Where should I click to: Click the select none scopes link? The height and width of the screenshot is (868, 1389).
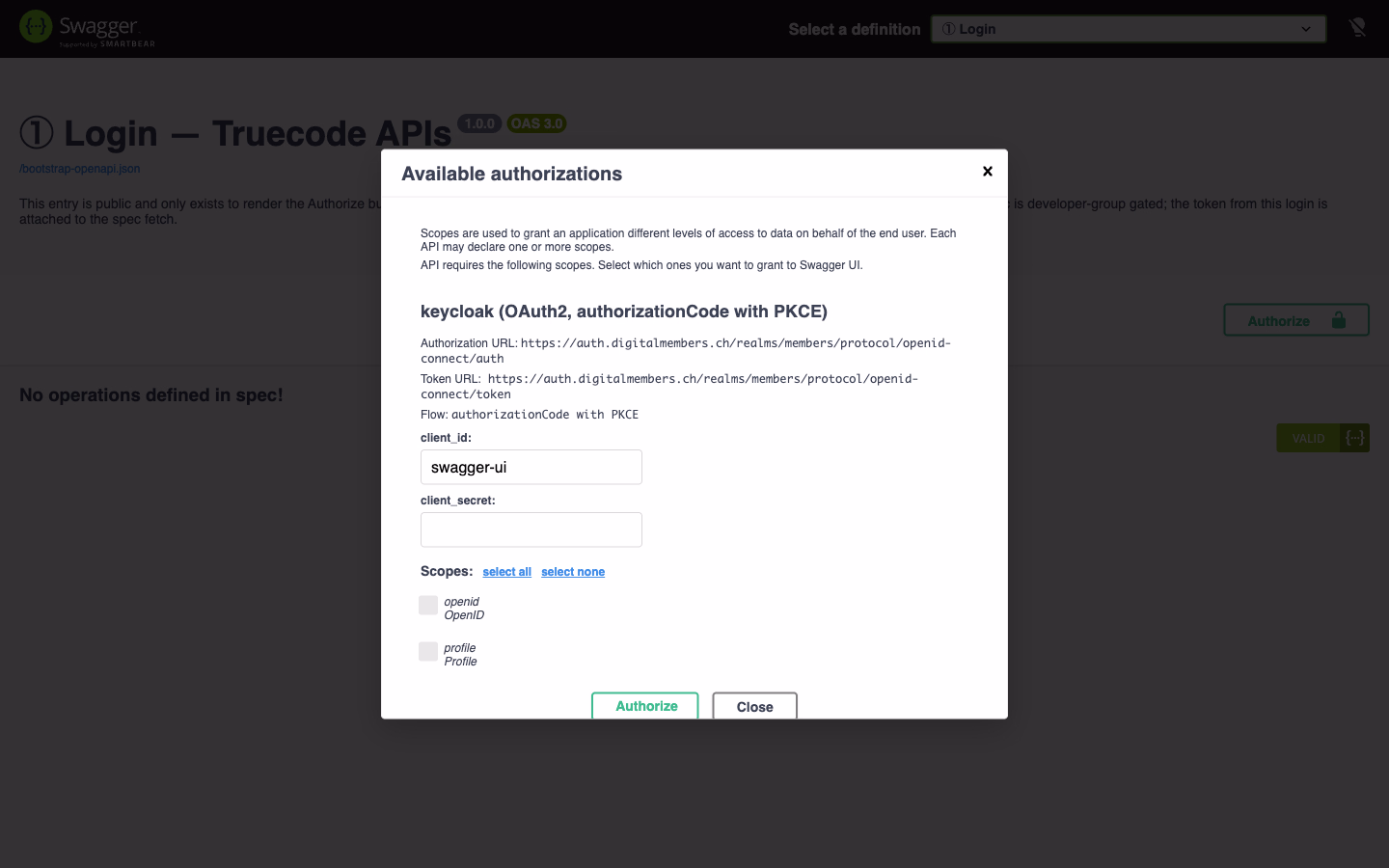573,572
